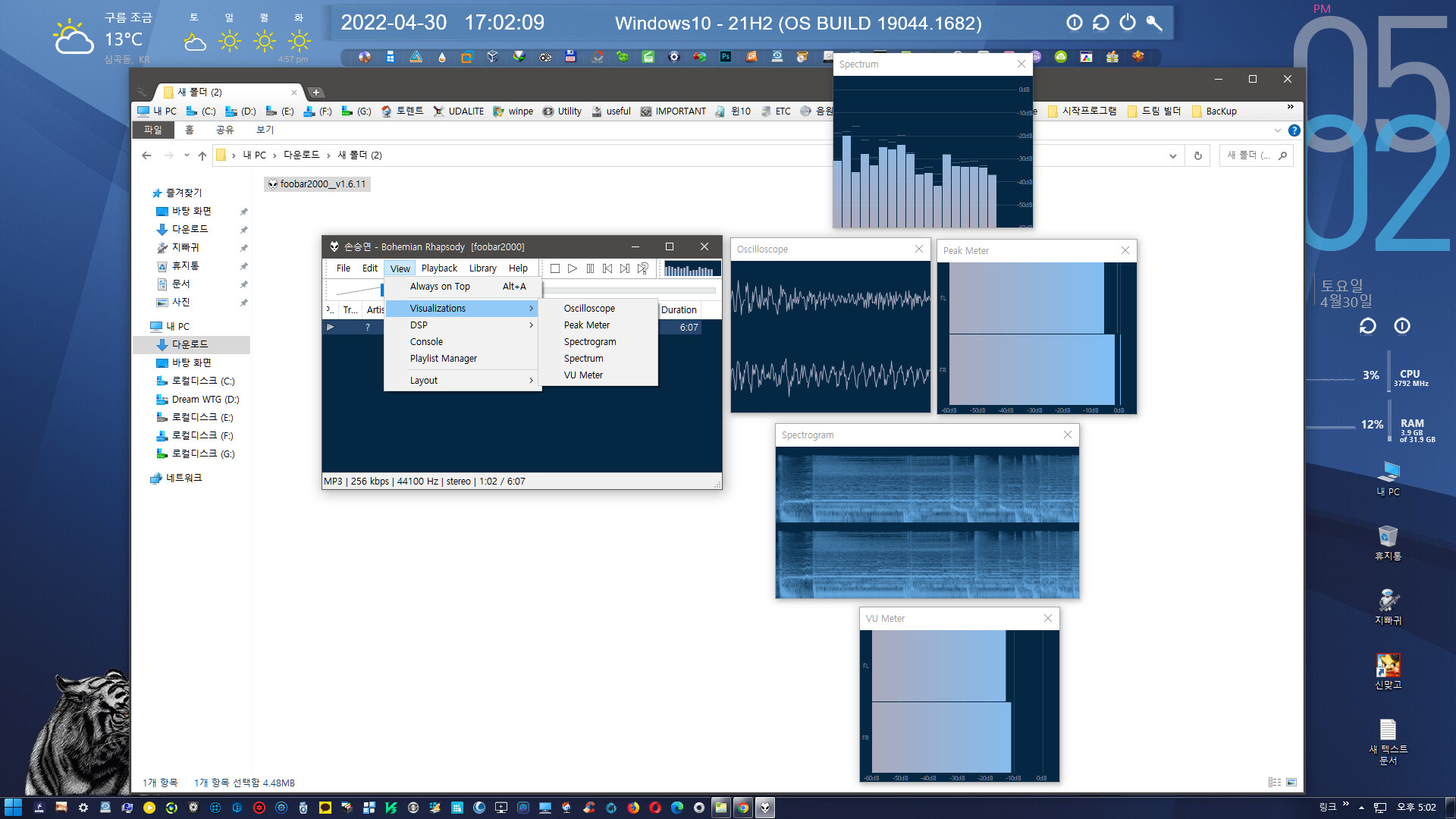1456x819 pixels.
Task: Expand the DSP submenu
Action: 463,325
